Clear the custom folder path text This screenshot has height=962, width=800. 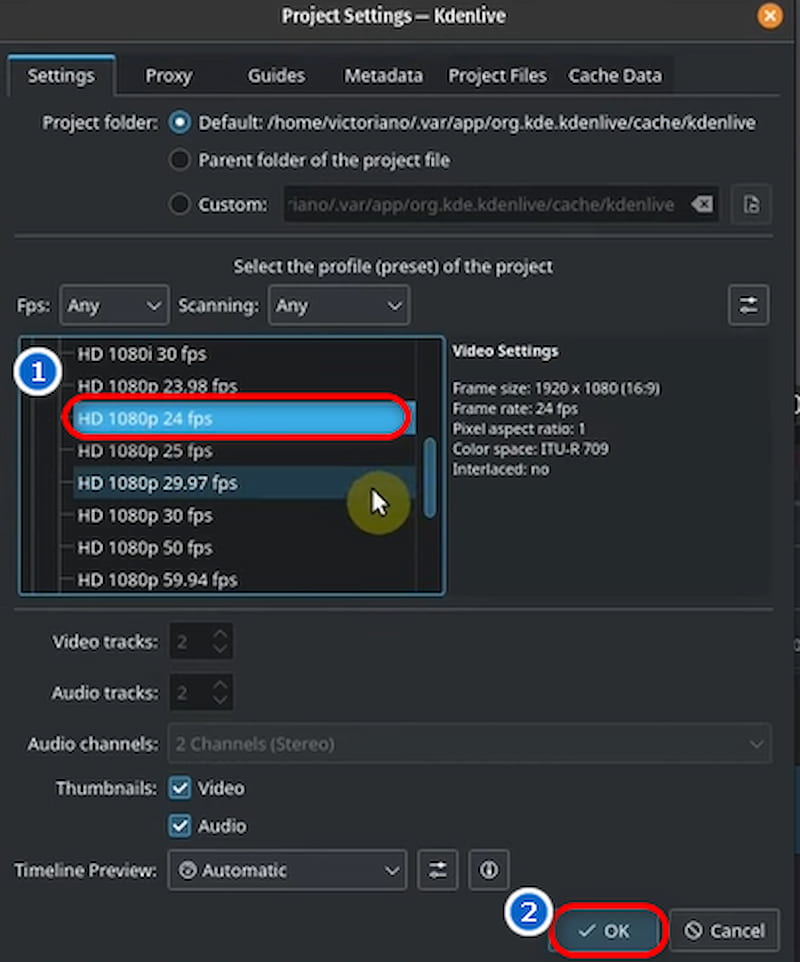click(702, 204)
